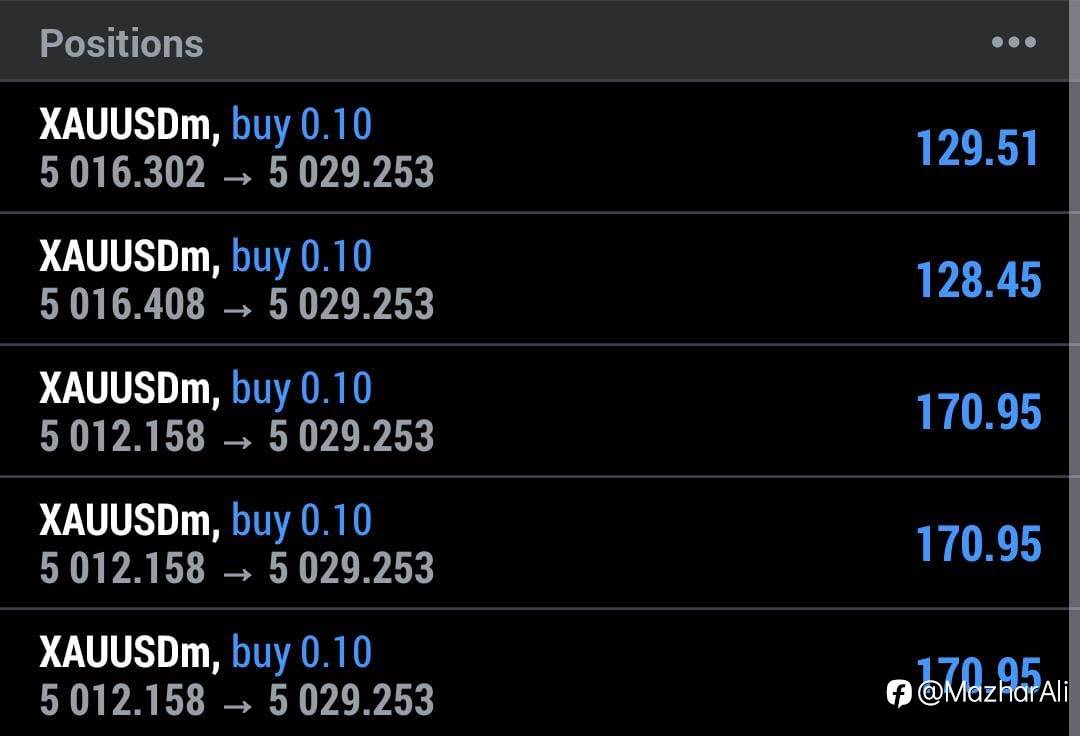The height and width of the screenshot is (736, 1080).
Task: Open the Positions three-dot options menu
Action: tap(1013, 42)
